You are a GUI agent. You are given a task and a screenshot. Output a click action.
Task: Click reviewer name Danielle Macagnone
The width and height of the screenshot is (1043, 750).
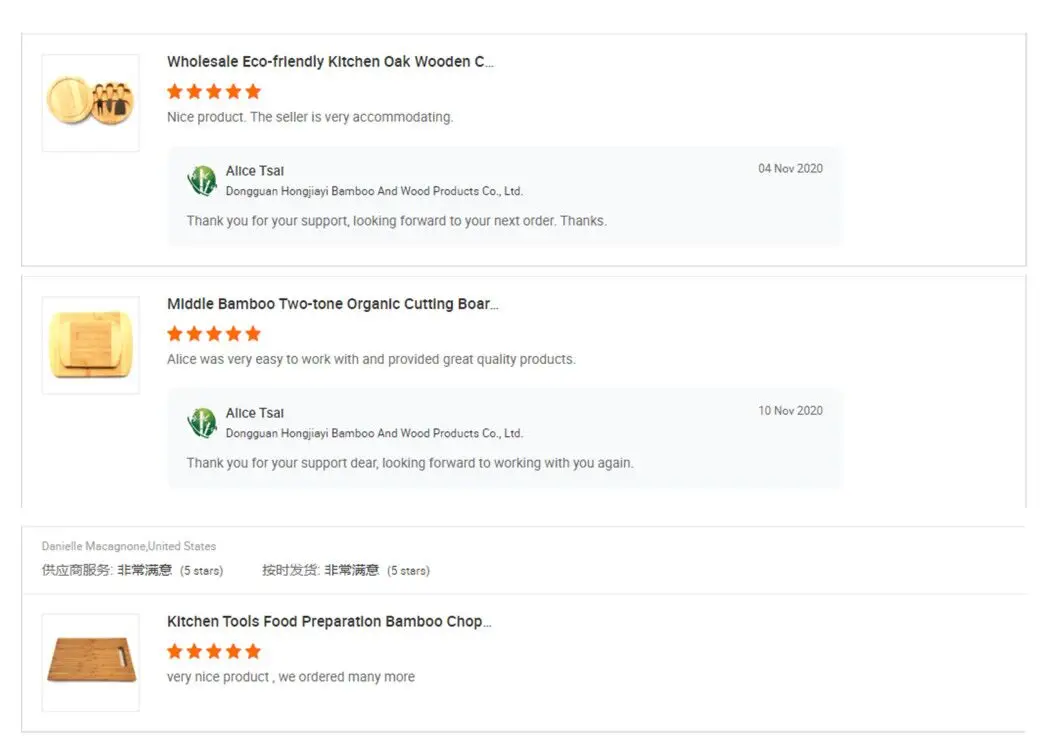94,546
